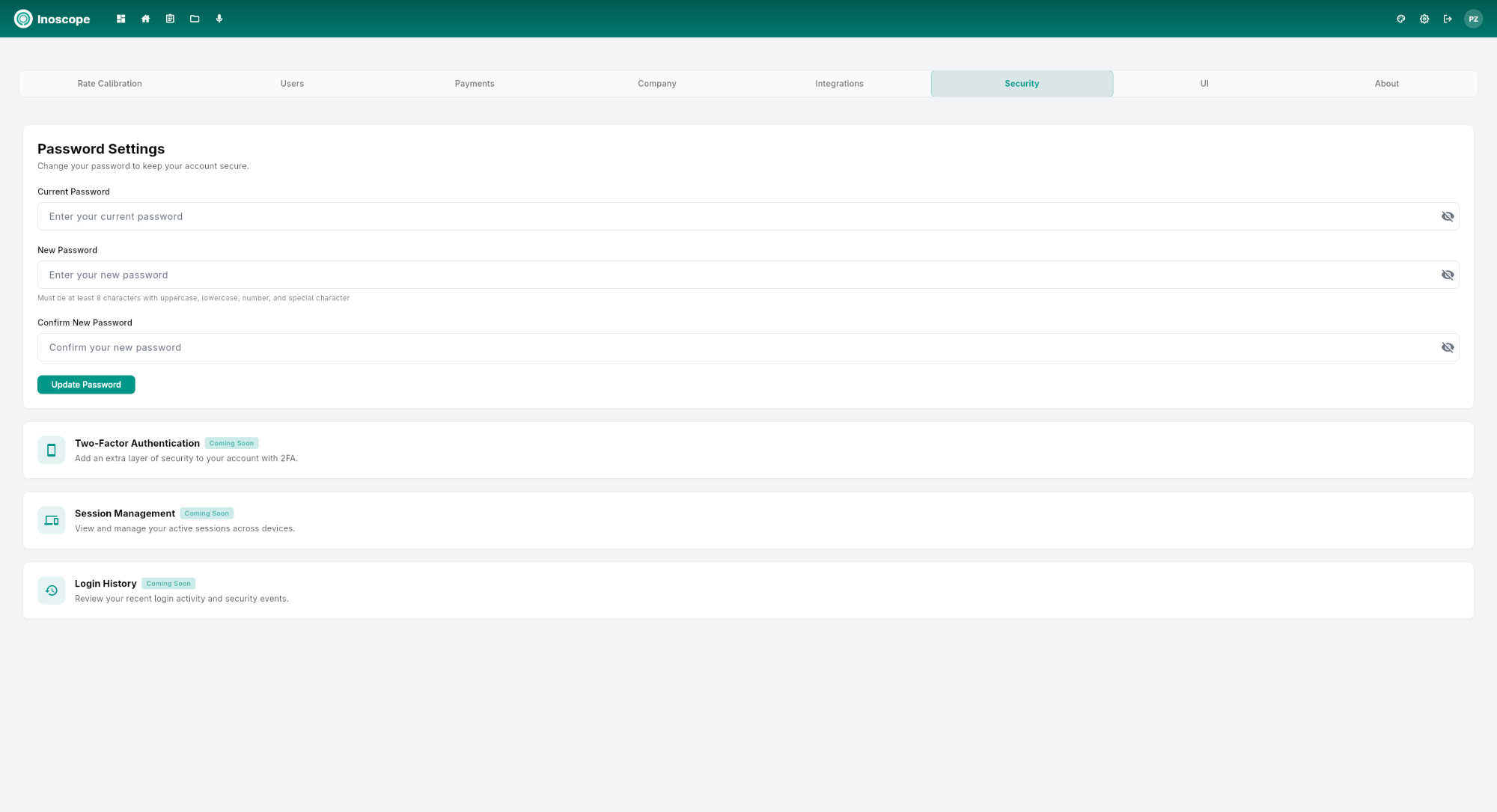Click the Inoscope logo
This screenshot has width=1497, height=812.
[x=52, y=19]
